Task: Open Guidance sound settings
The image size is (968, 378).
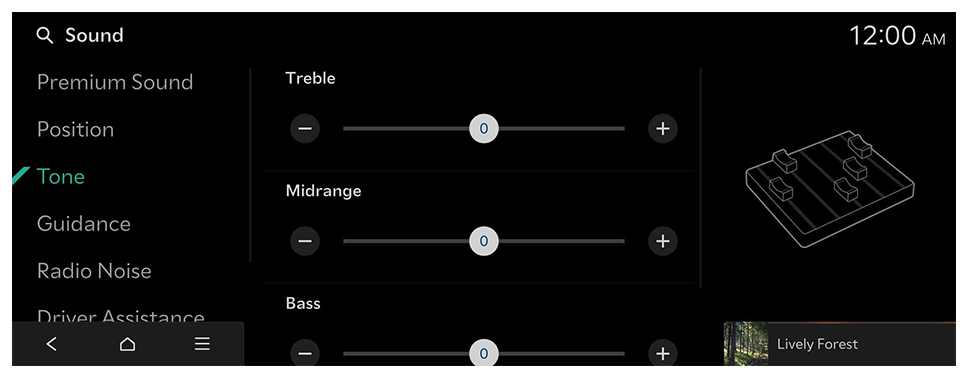Action: click(x=84, y=224)
